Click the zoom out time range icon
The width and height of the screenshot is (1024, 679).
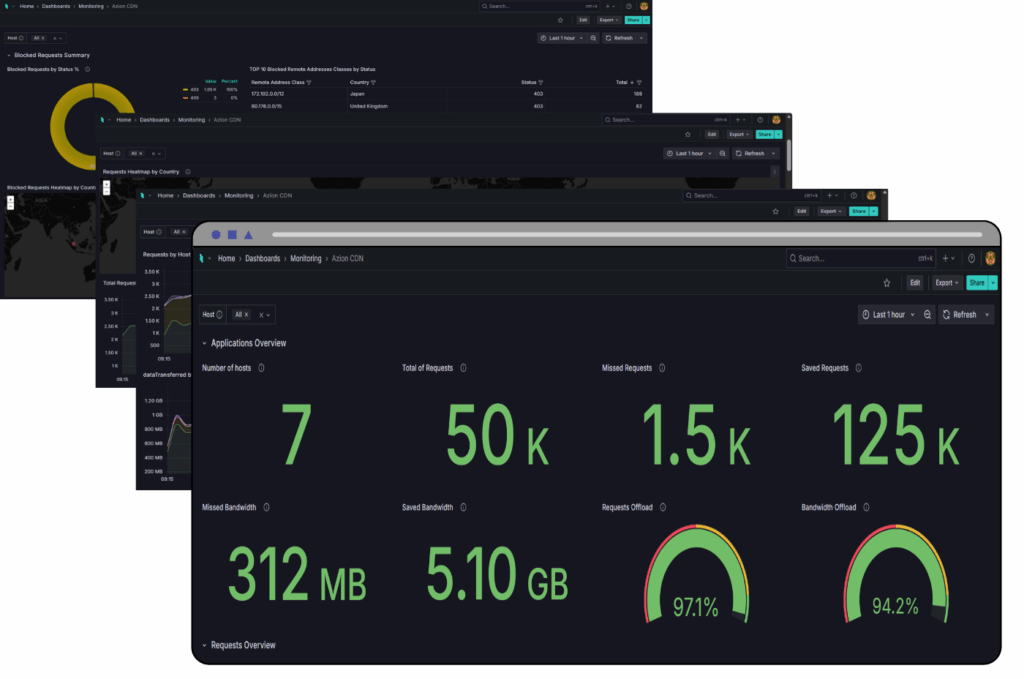click(928, 314)
